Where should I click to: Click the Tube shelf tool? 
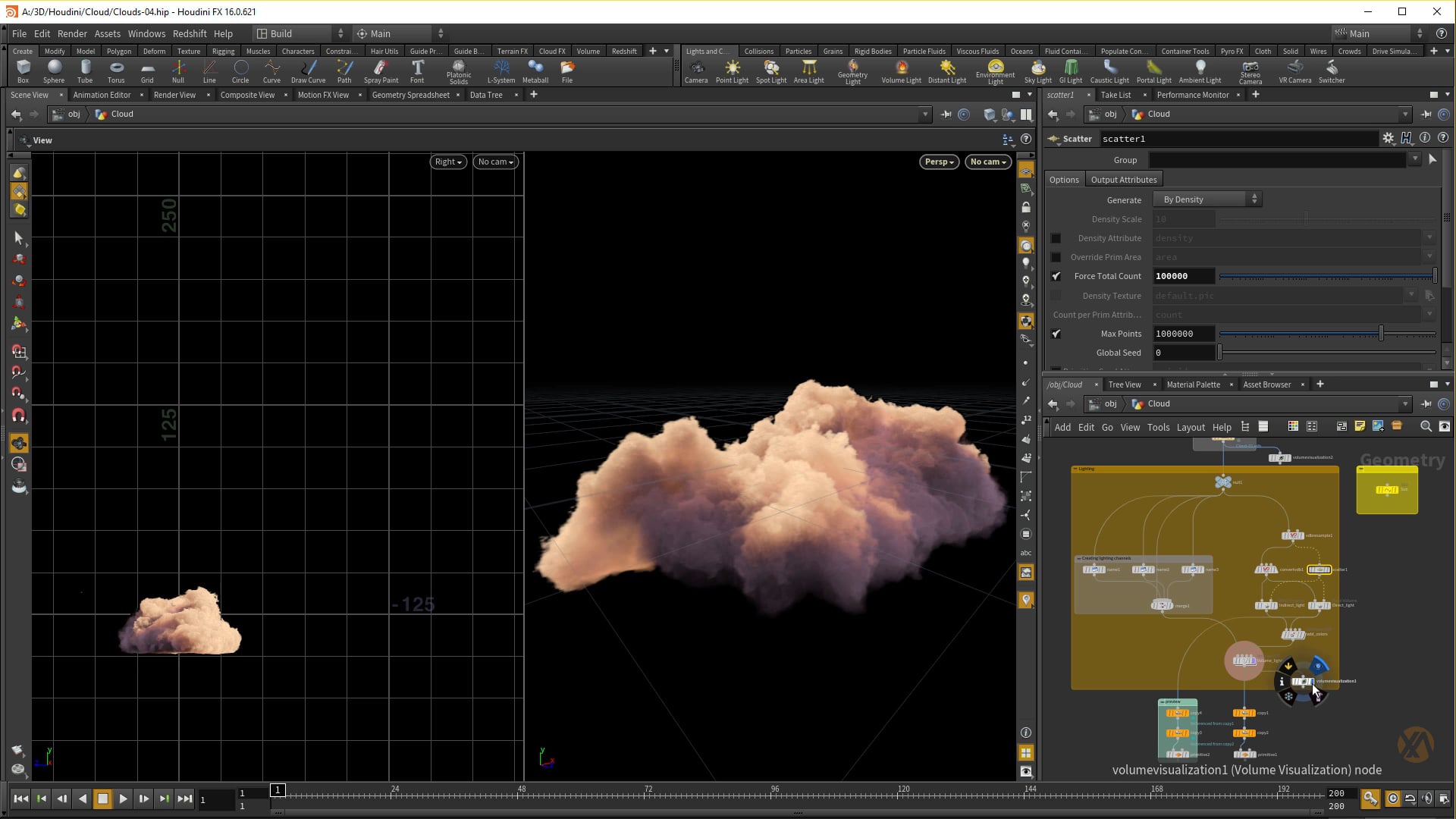coord(85,71)
